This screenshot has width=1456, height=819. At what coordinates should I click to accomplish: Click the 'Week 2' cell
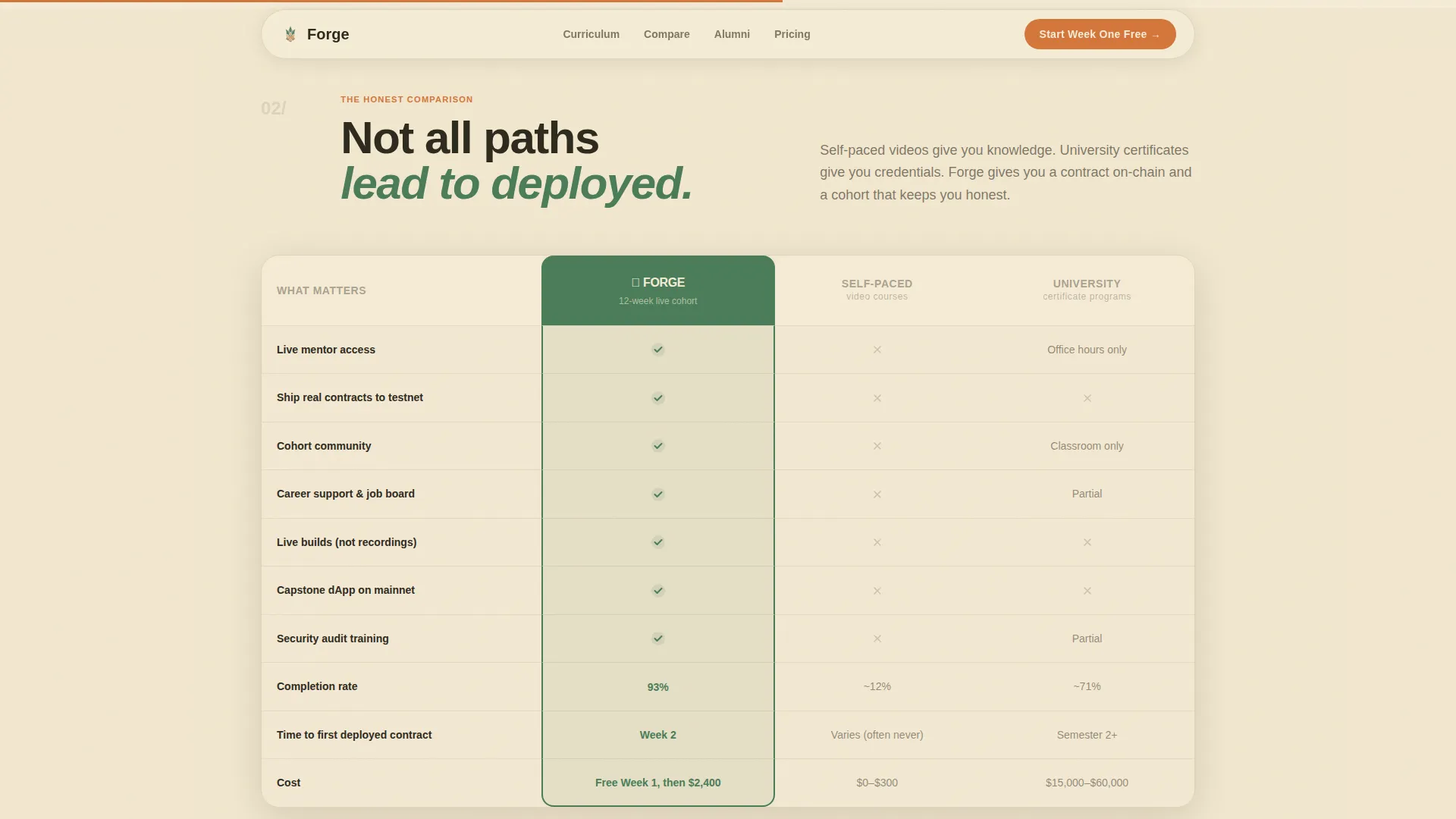658,735
